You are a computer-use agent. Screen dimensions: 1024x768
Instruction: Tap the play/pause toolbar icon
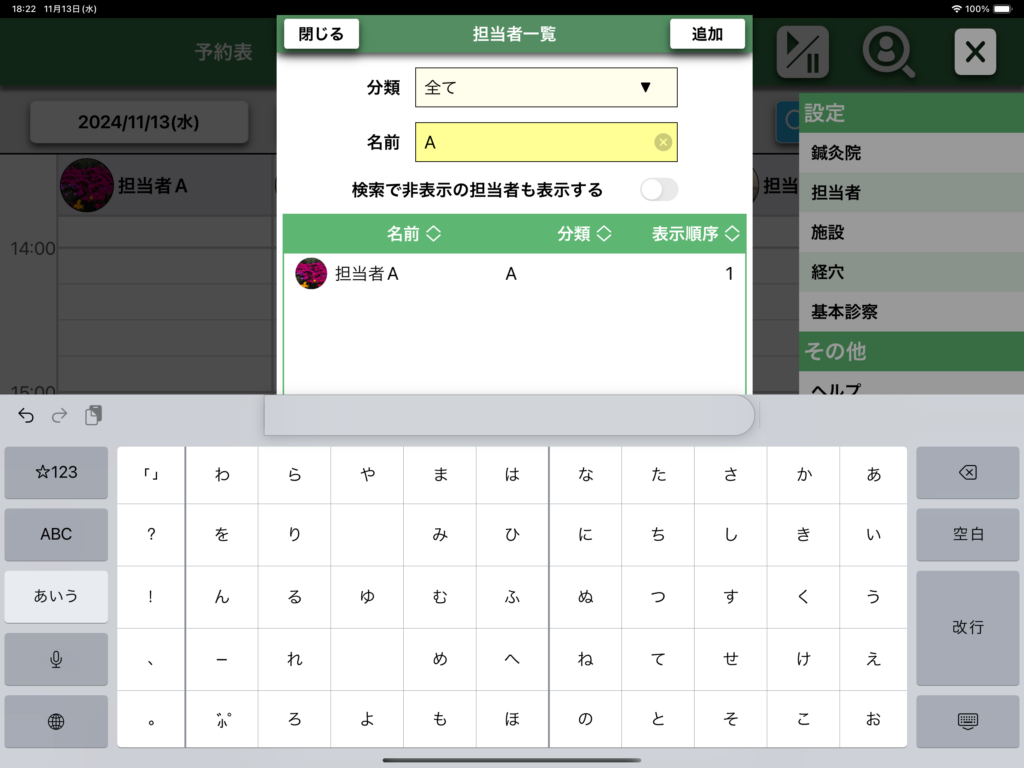(x=802, y=52)
